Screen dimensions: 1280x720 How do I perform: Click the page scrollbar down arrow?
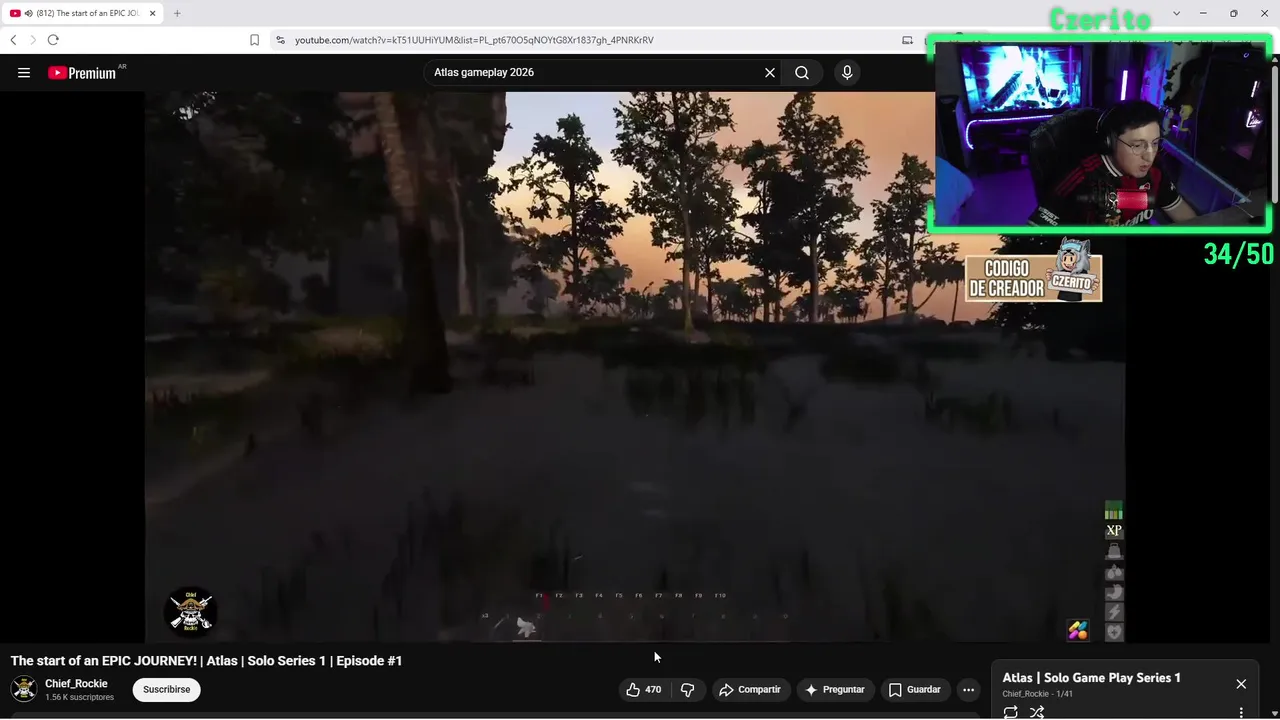tap(1274, 713)
